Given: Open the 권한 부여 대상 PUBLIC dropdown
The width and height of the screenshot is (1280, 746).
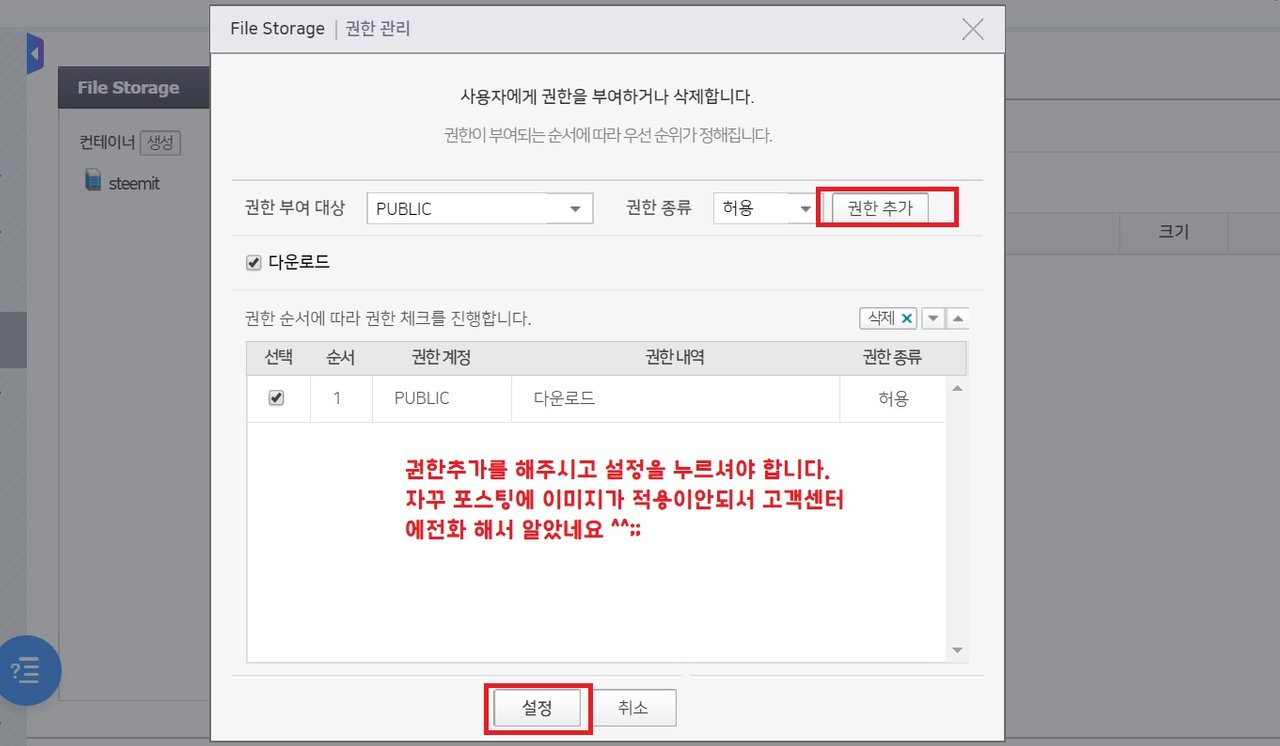Looking at the screenshot, I should 480,209.
